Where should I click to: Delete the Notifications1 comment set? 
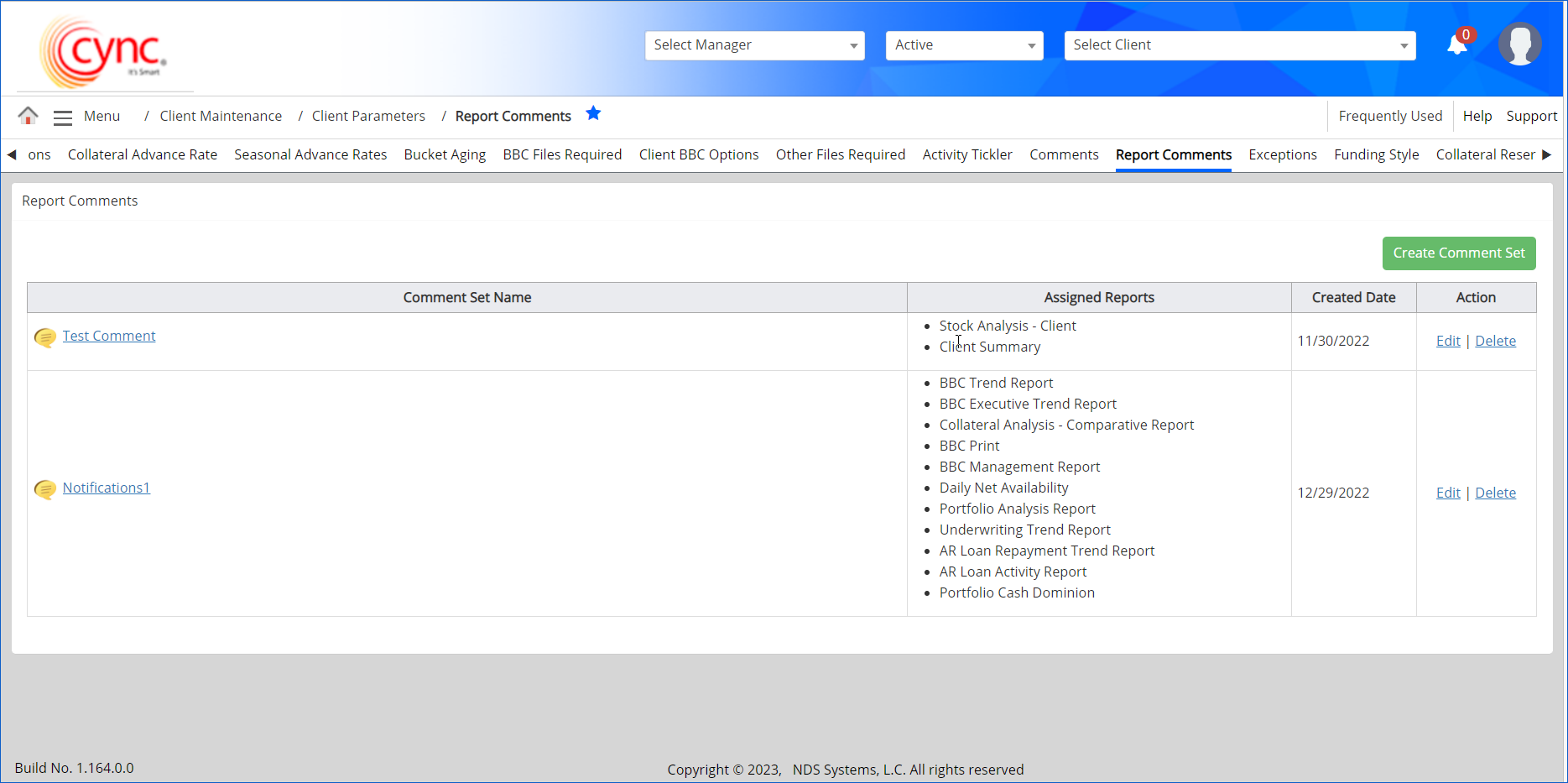(1495, 493)
